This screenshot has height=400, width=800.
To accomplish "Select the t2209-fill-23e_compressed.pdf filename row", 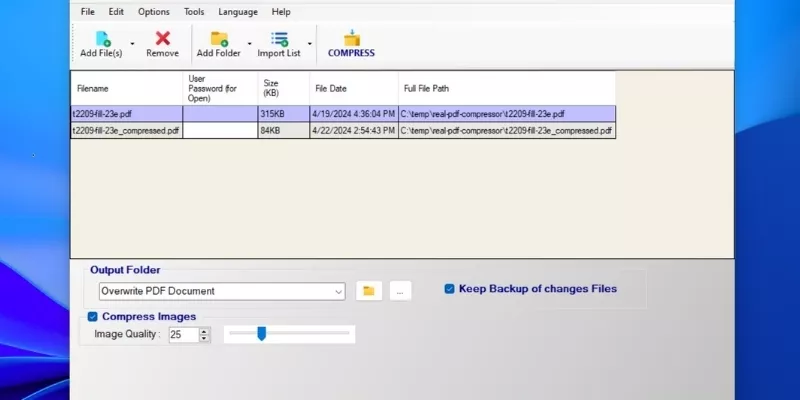I will tap(127, 131).
